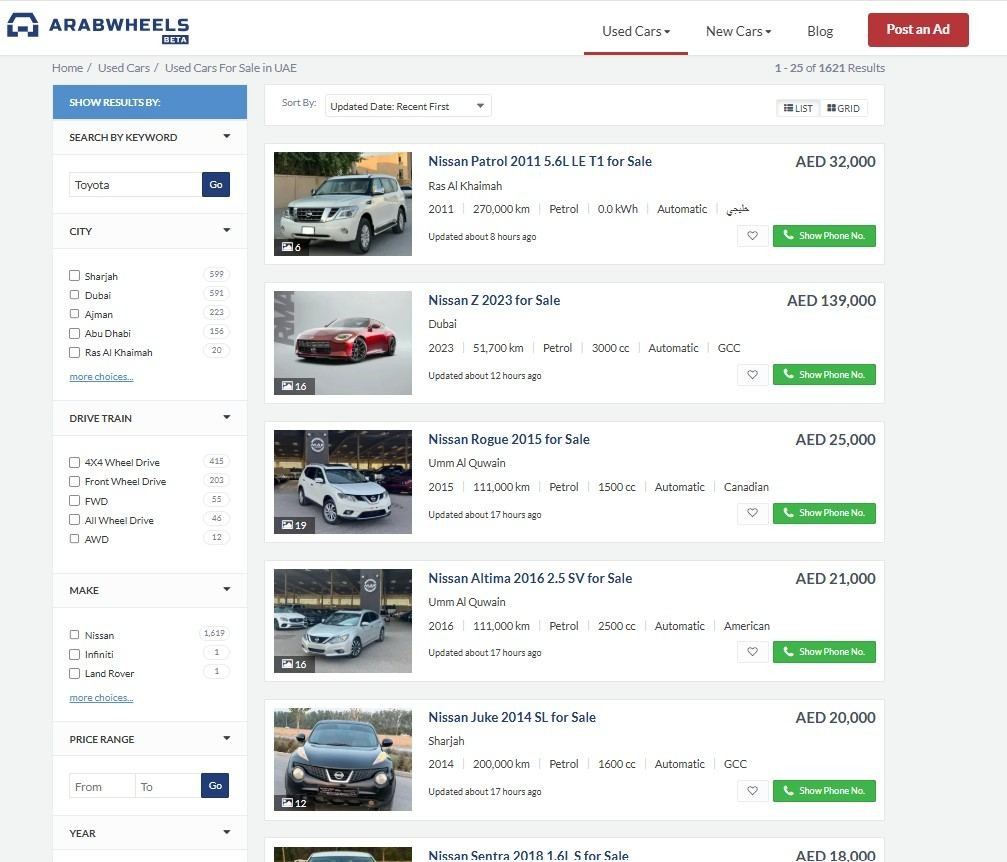Go to Used Cars breadcrumb
1007x862 pixels.
click(x=124, y=67)
